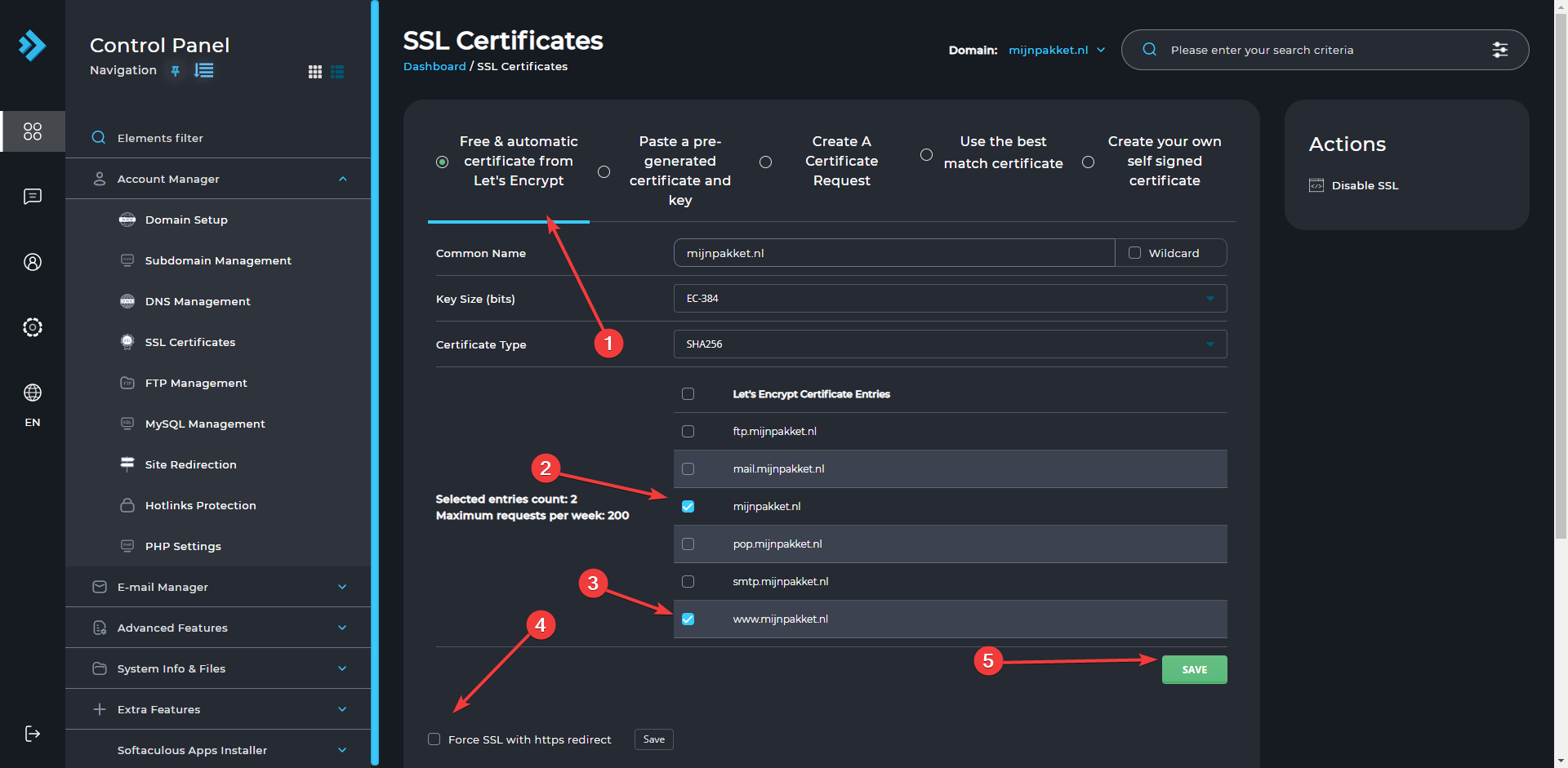Pin the navigation with pin icon

(x=175, y=71)
